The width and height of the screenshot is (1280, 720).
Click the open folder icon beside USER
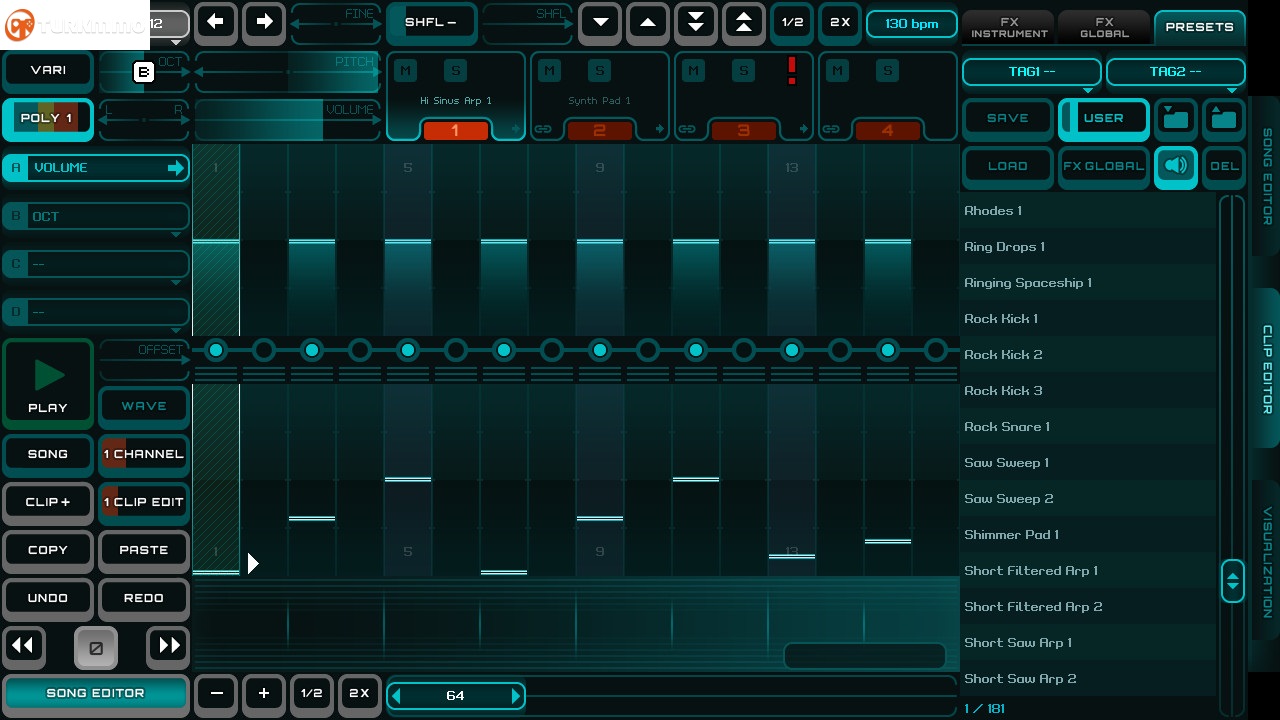1176,119
